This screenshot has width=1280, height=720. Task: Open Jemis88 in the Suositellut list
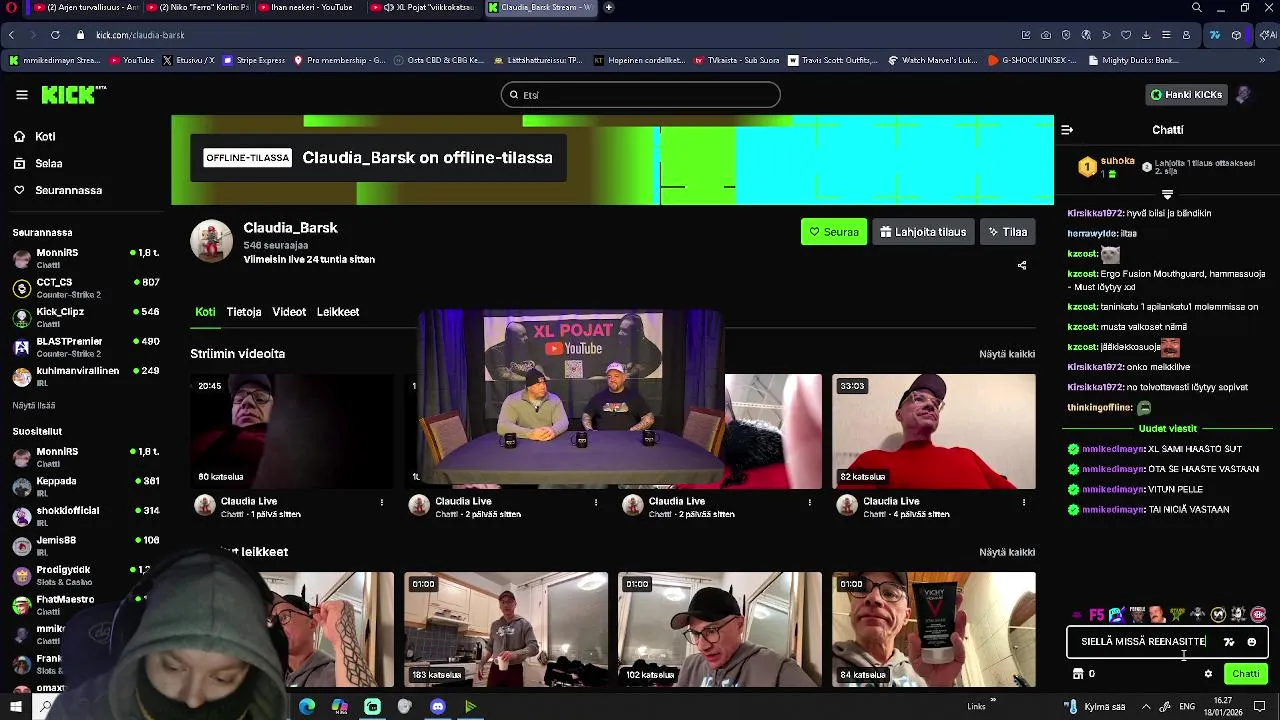coord(85,545)
